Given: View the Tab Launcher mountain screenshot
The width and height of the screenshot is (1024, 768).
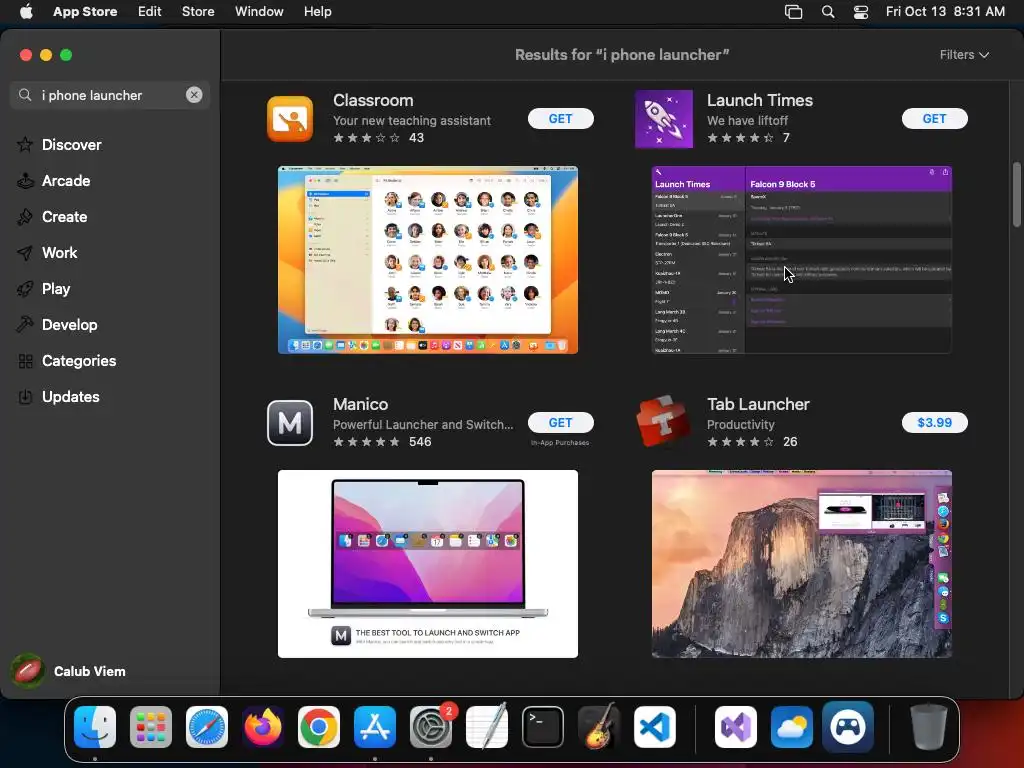Looking at the screenshot, I should tap(801, 564).
